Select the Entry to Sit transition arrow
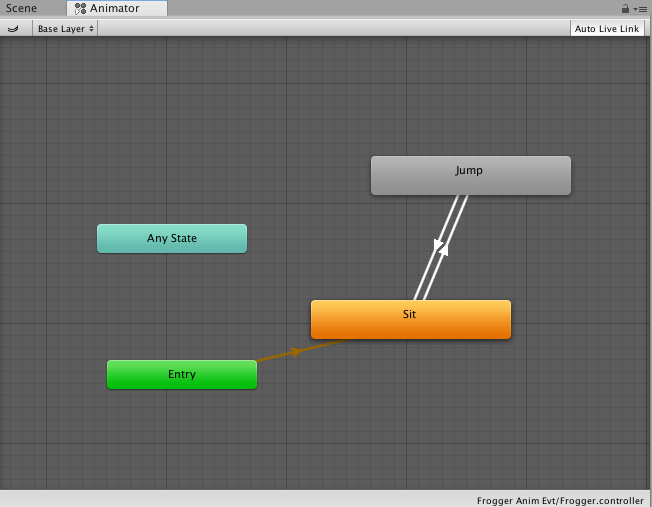The image size is (652, 507). pyautogui.click(x=296, y=351)
